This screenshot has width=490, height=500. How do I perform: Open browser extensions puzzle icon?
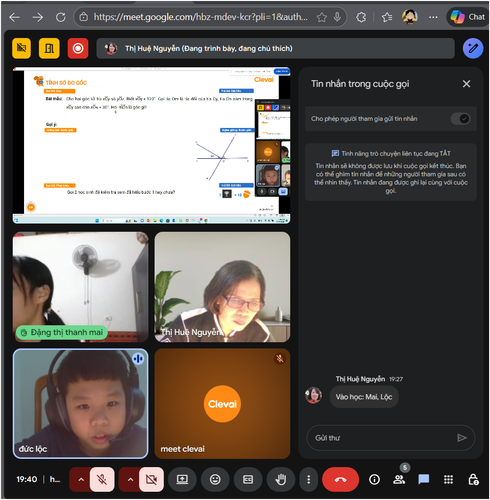[x=361, y=17]
